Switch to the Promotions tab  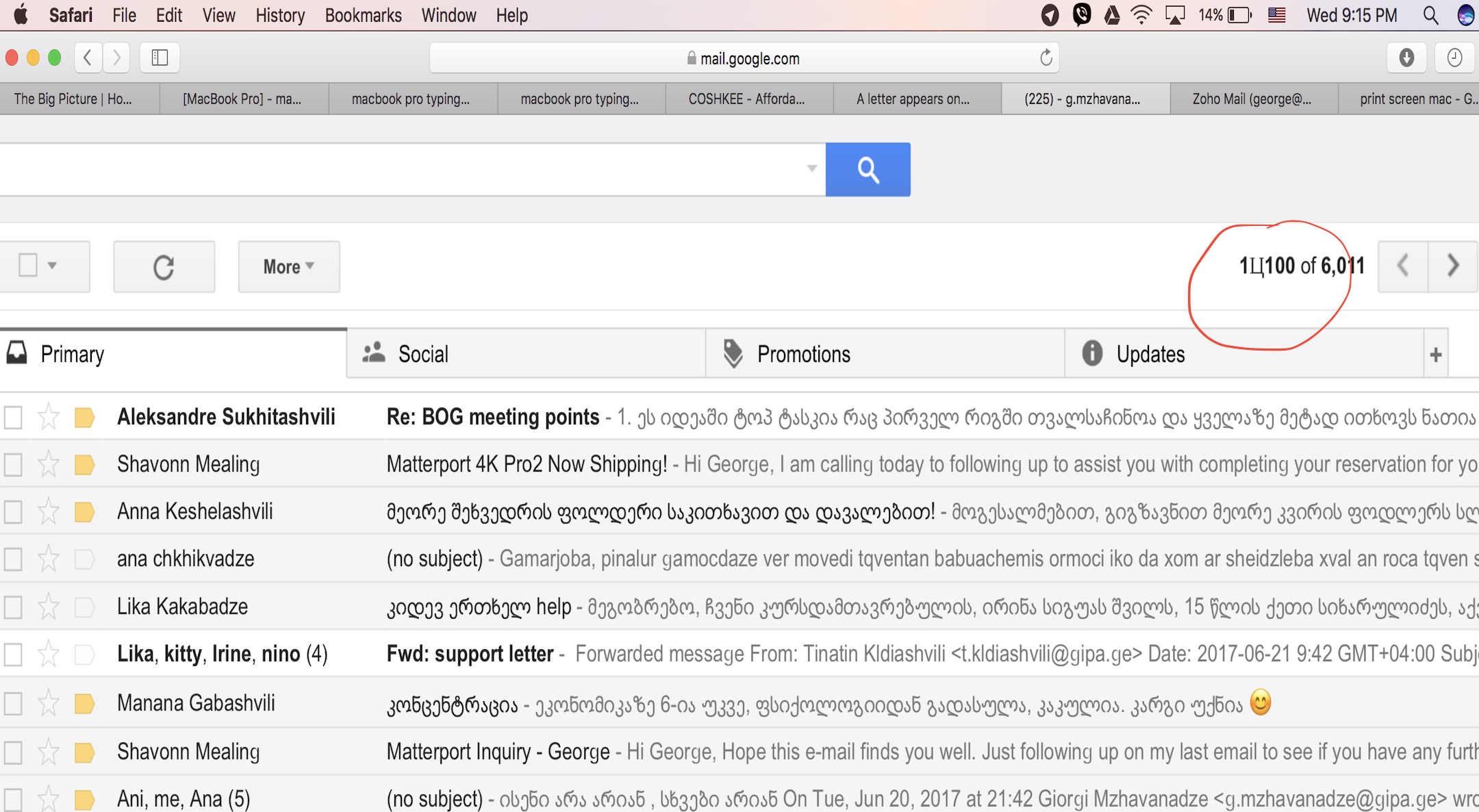(803, 355)
